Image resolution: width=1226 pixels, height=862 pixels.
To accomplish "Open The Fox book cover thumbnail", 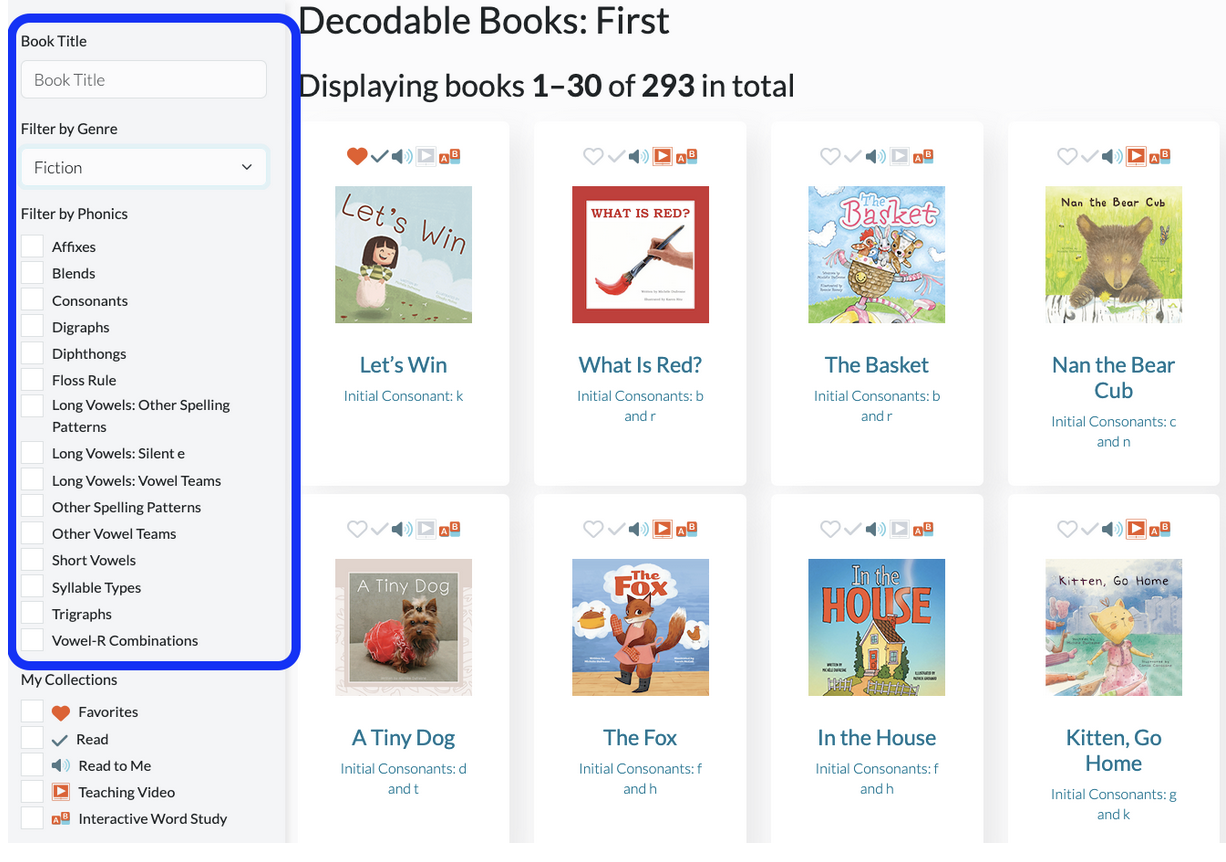I will point(640,627).
